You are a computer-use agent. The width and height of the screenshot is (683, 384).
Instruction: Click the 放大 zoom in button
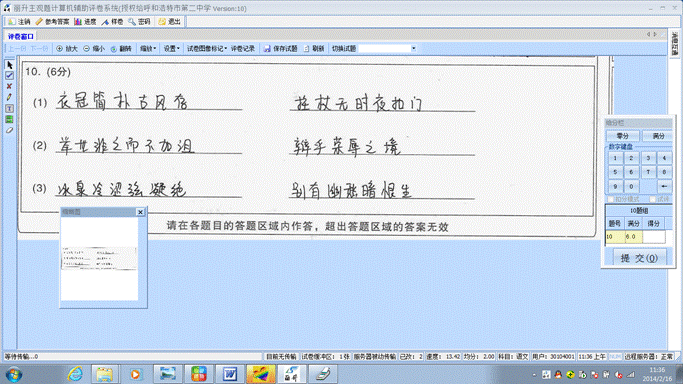pos(67,49)
